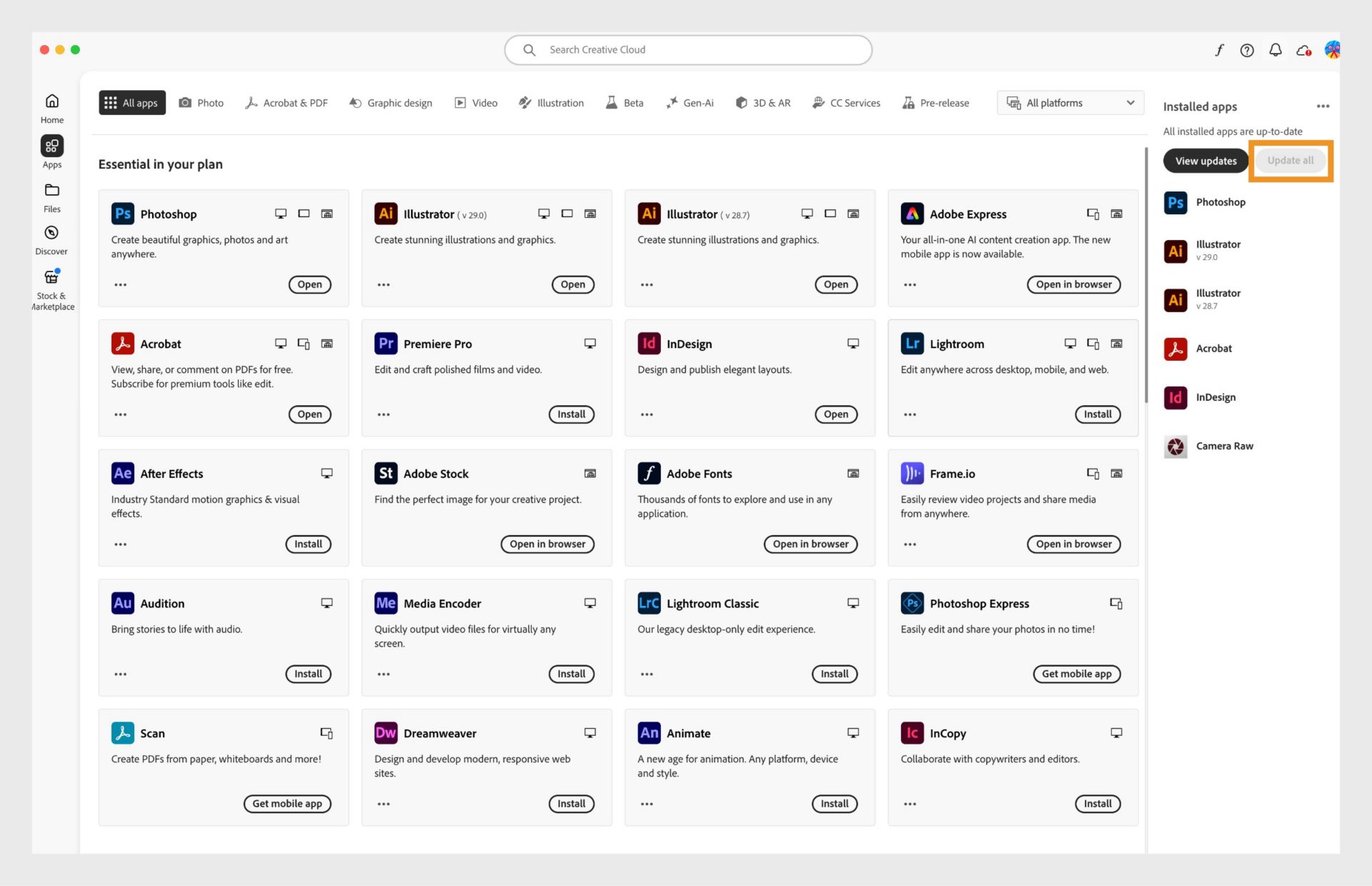Switch to the Photo category tab

201,102
